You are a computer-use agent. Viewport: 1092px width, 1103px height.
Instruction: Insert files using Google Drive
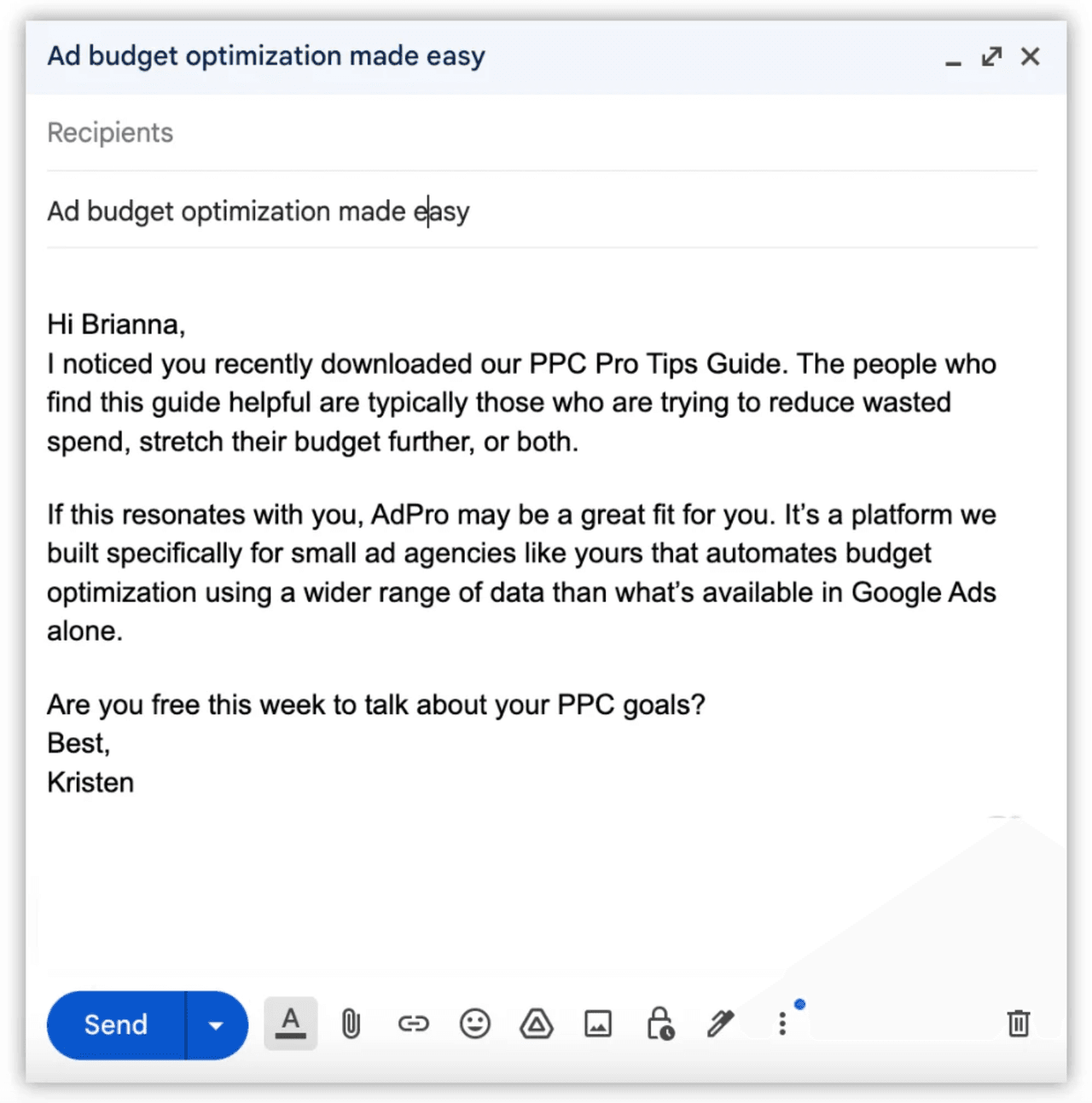[537, 1023]
